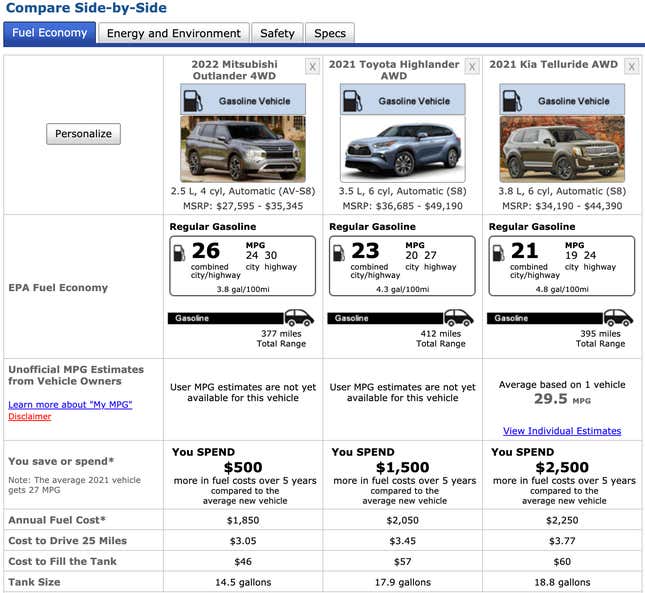Click the Telluride Gasoline range bar
The image size is (645, 593).
(545, 318)
